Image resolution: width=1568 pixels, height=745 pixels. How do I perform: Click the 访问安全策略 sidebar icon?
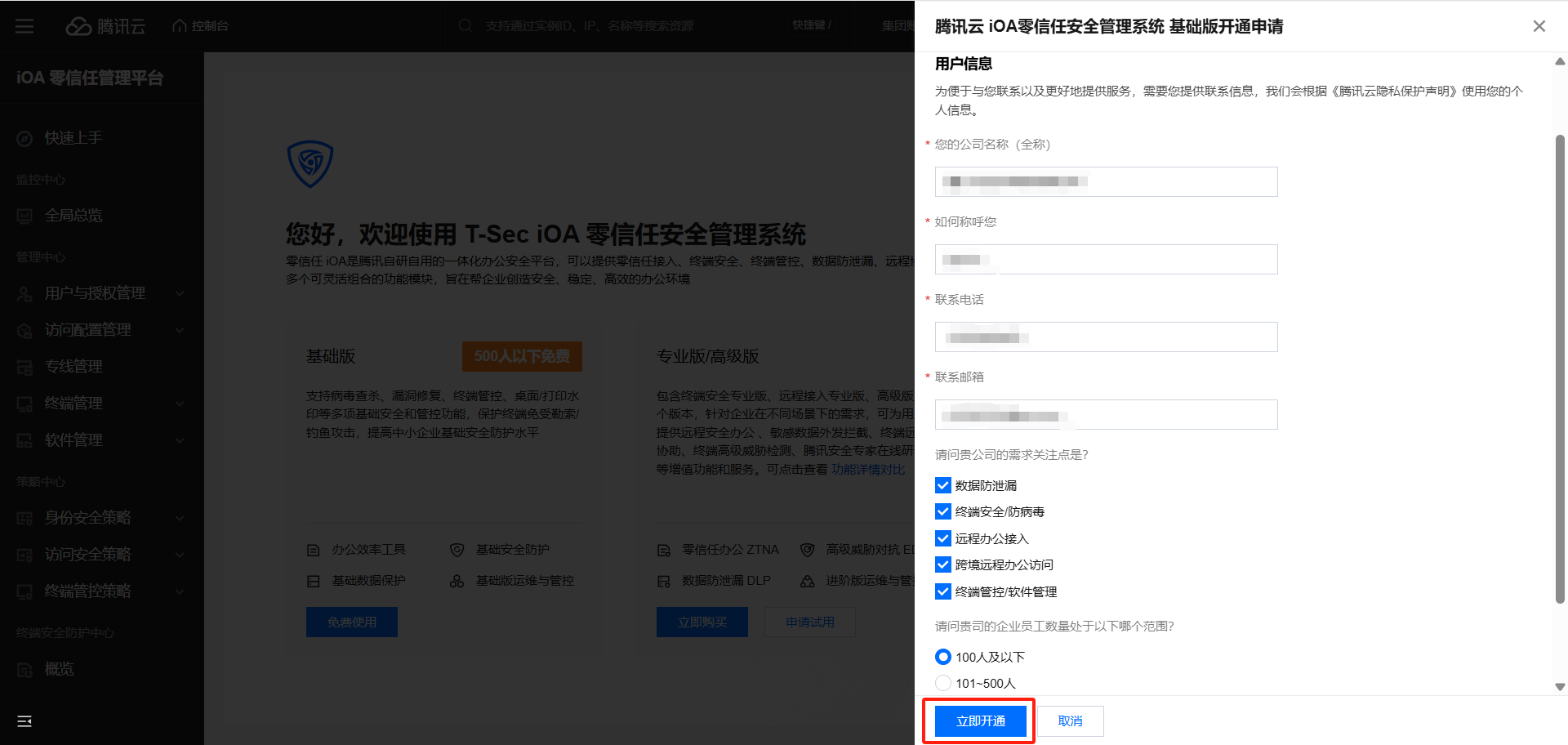24,555
